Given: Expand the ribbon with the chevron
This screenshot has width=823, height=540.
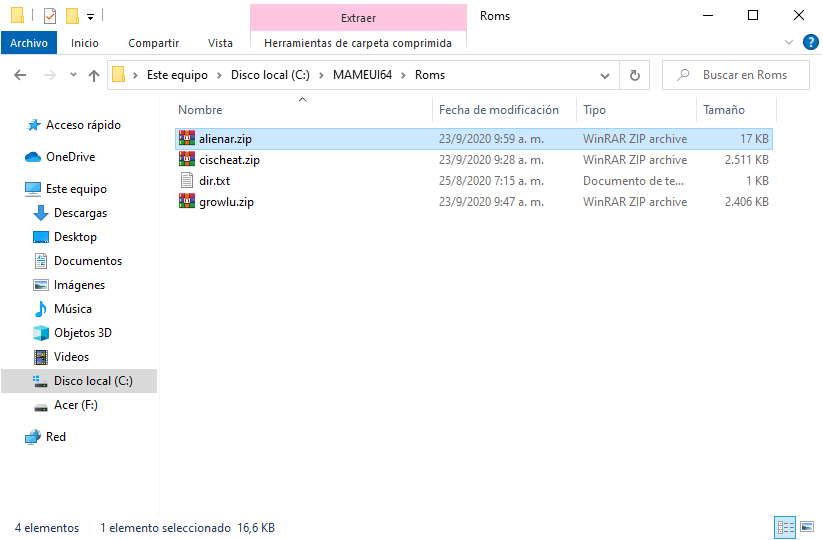Looking at the screenshot, I should [789, 42].
